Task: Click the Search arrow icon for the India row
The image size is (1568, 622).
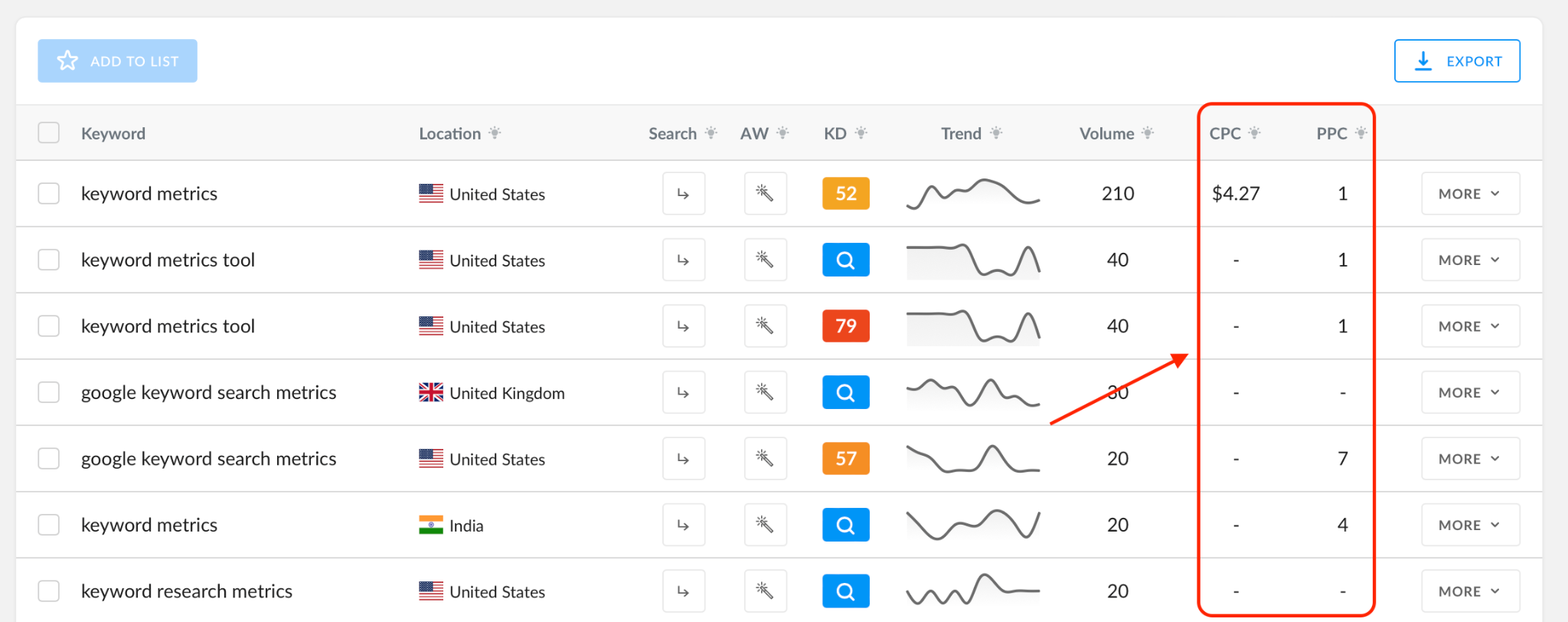Action: pos(684,525)
